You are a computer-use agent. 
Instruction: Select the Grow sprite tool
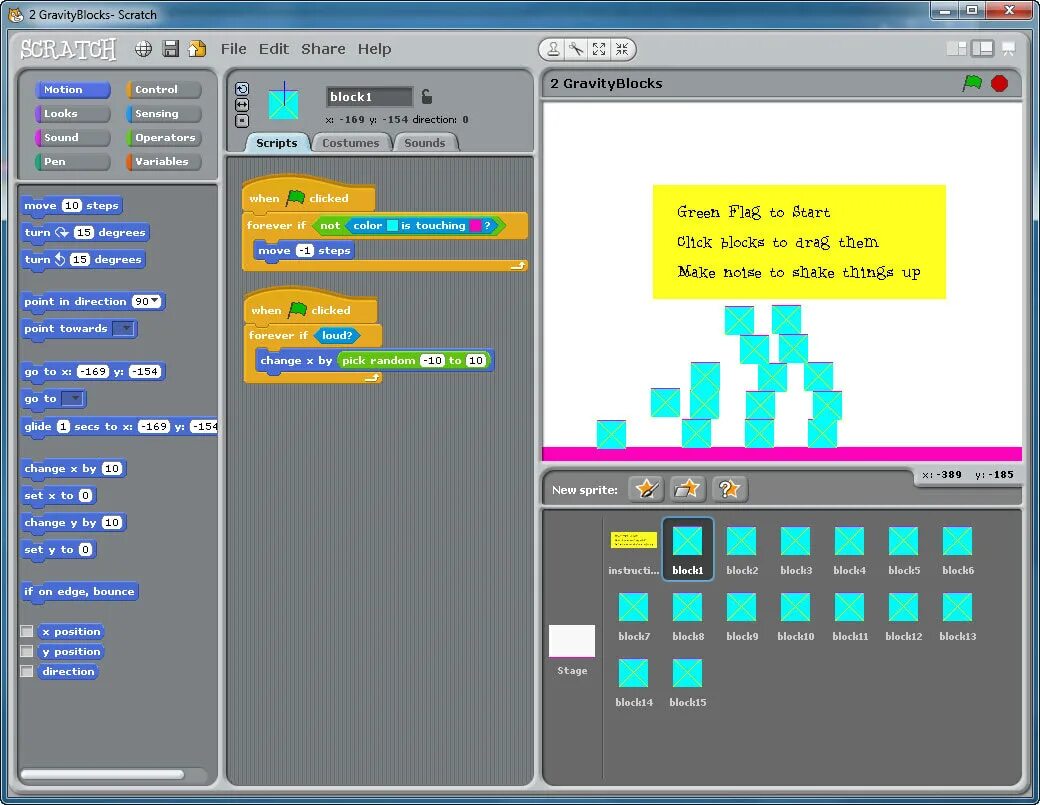coord(599,49)
